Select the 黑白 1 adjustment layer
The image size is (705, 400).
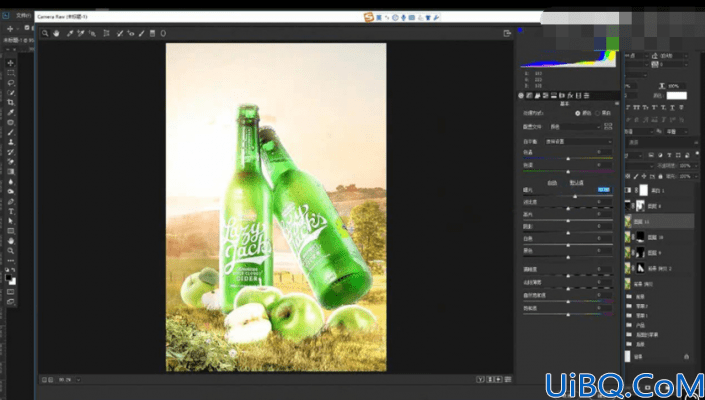click(x=660, y=191)
